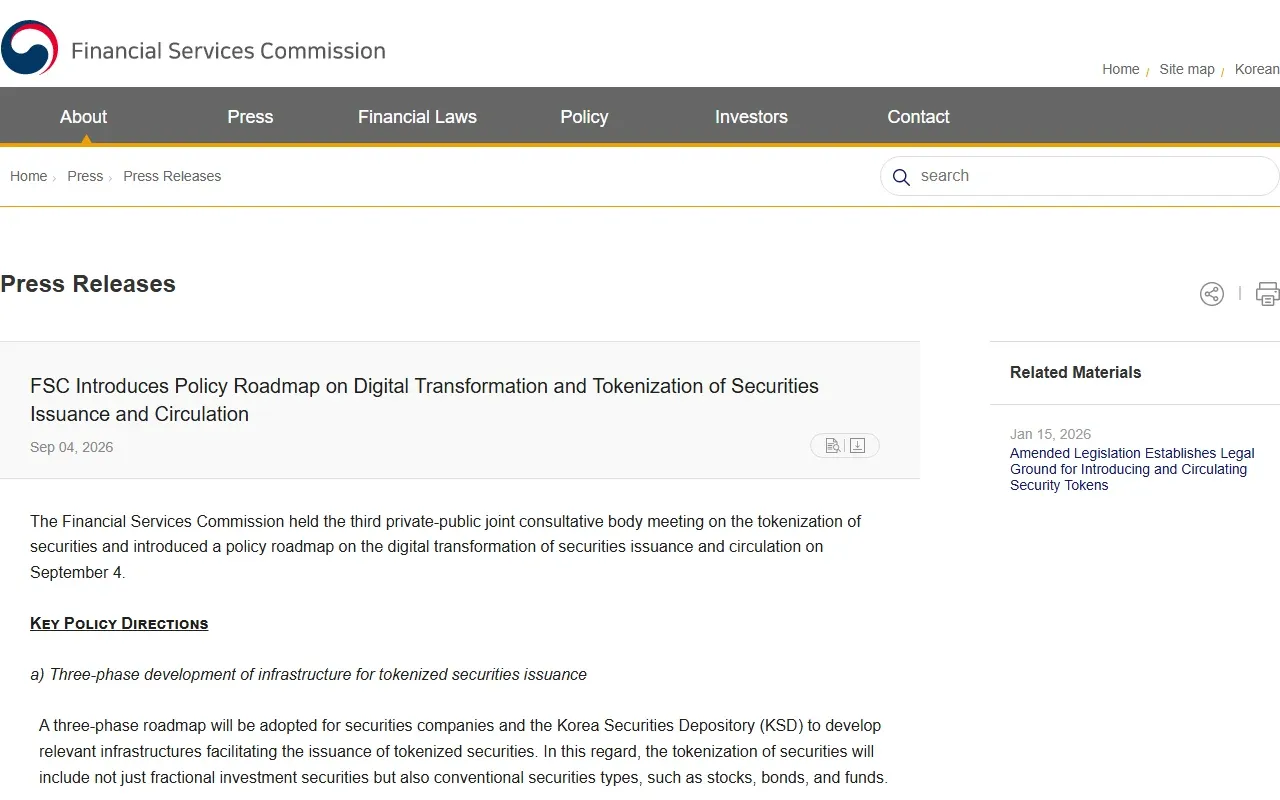Switch to the Korean site
The width and height of the screenshot is (1280, 800).
coord(1257,69)
